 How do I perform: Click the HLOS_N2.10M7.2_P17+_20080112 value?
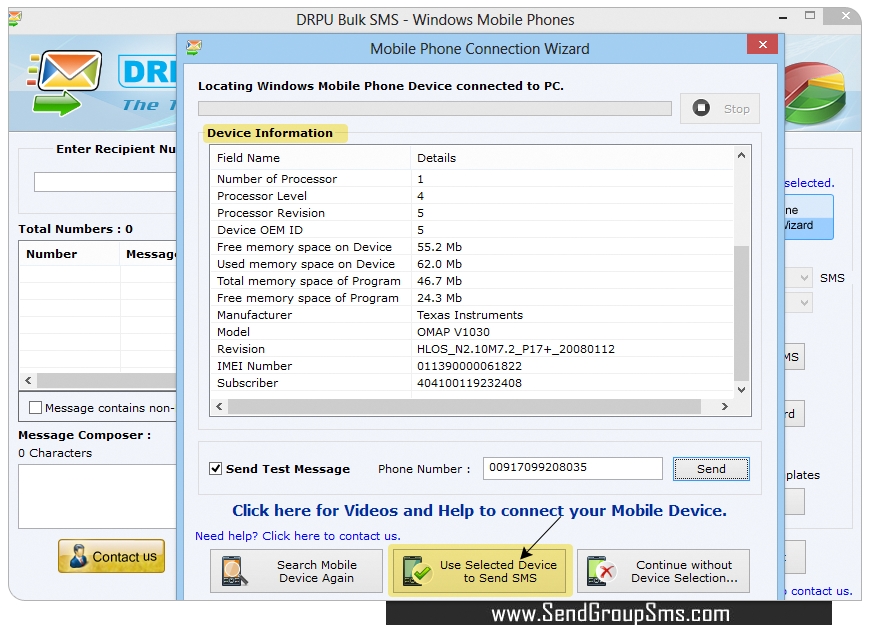[x=516, y=349]
